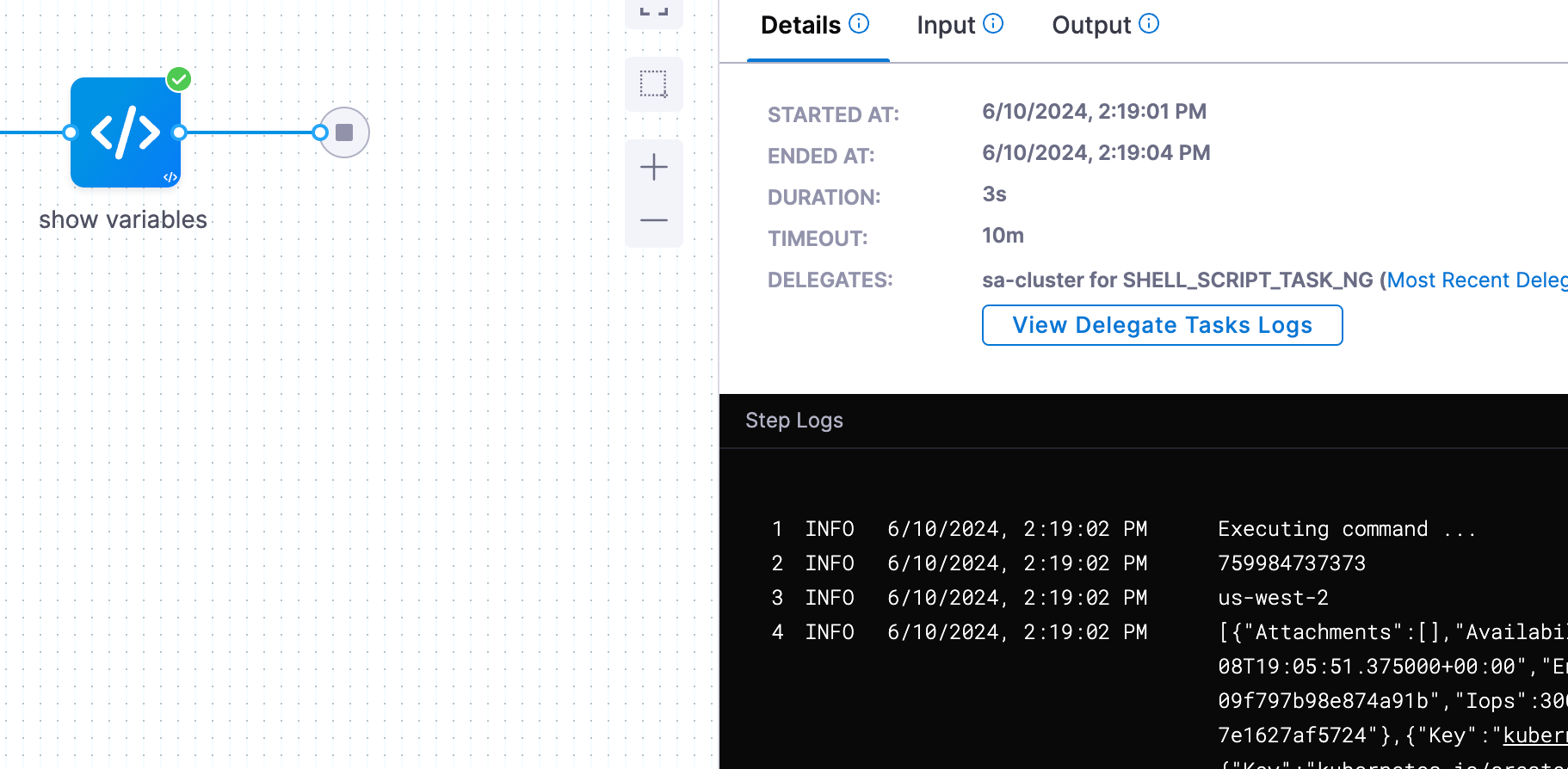Switch to the Input tab
1568x769 pixels.
click(945, 26)
